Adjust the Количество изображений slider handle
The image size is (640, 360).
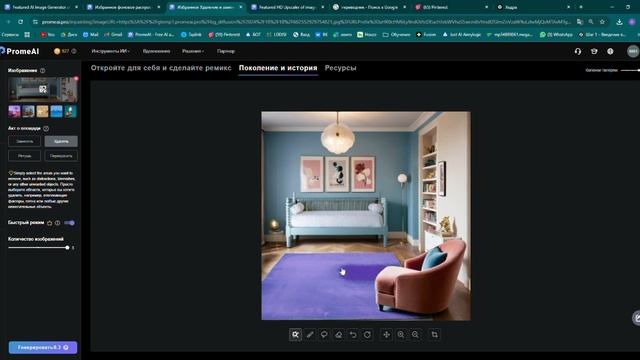coord(67,248)
